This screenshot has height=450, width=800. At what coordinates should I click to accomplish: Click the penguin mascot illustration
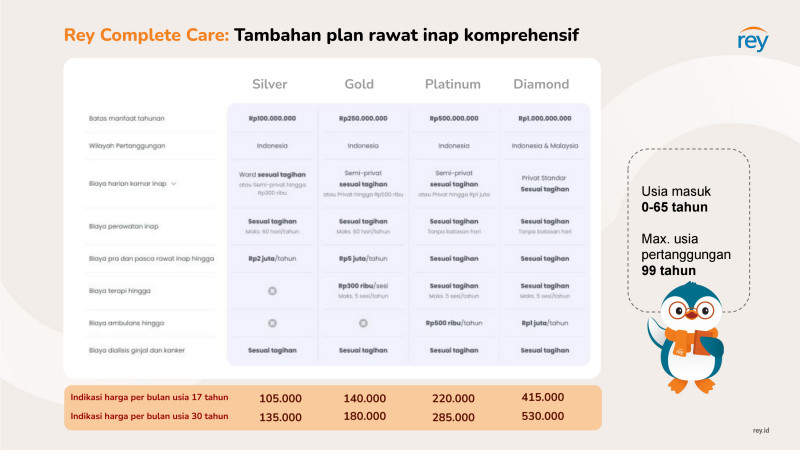(x=687, y=338)
